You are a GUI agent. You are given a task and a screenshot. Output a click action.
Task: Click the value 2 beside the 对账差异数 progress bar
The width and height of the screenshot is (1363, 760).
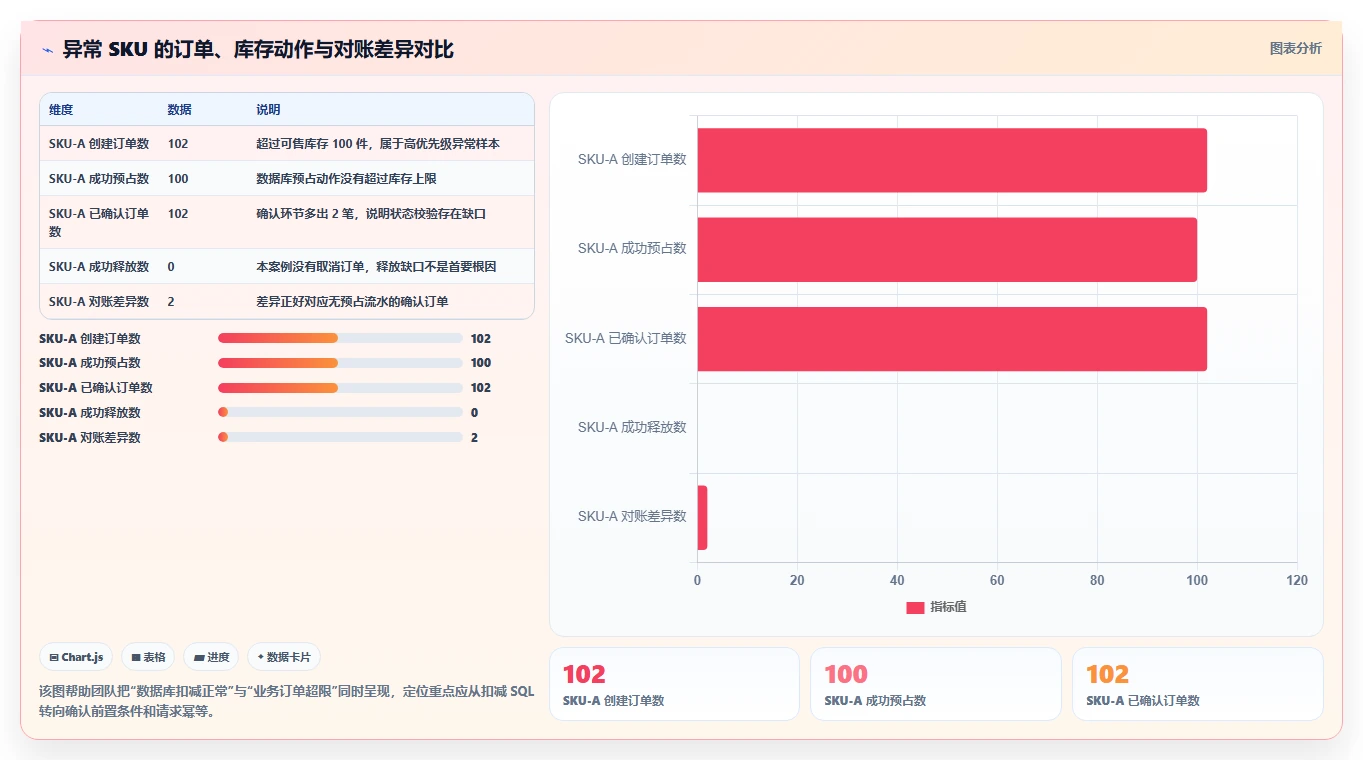474,437
